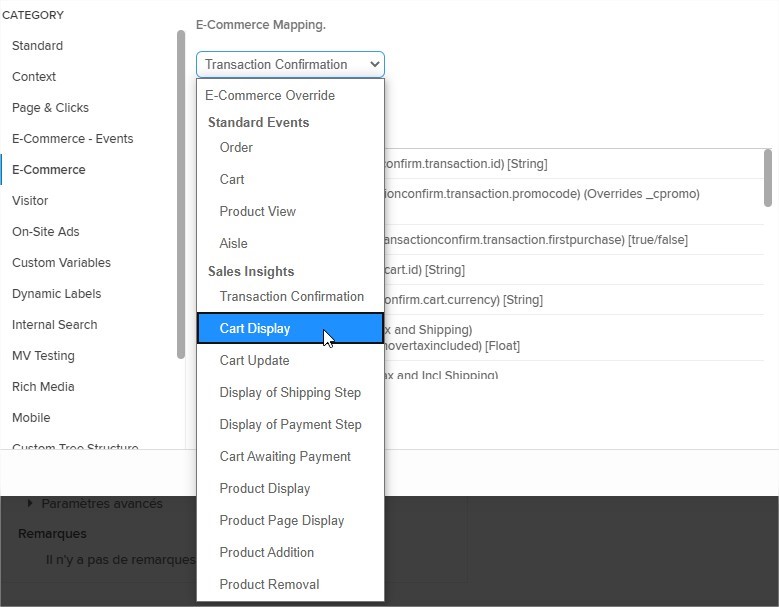Select Cart Update option
Image resolution: width=779 pixels, height=607 pixels.
[254, 361]
